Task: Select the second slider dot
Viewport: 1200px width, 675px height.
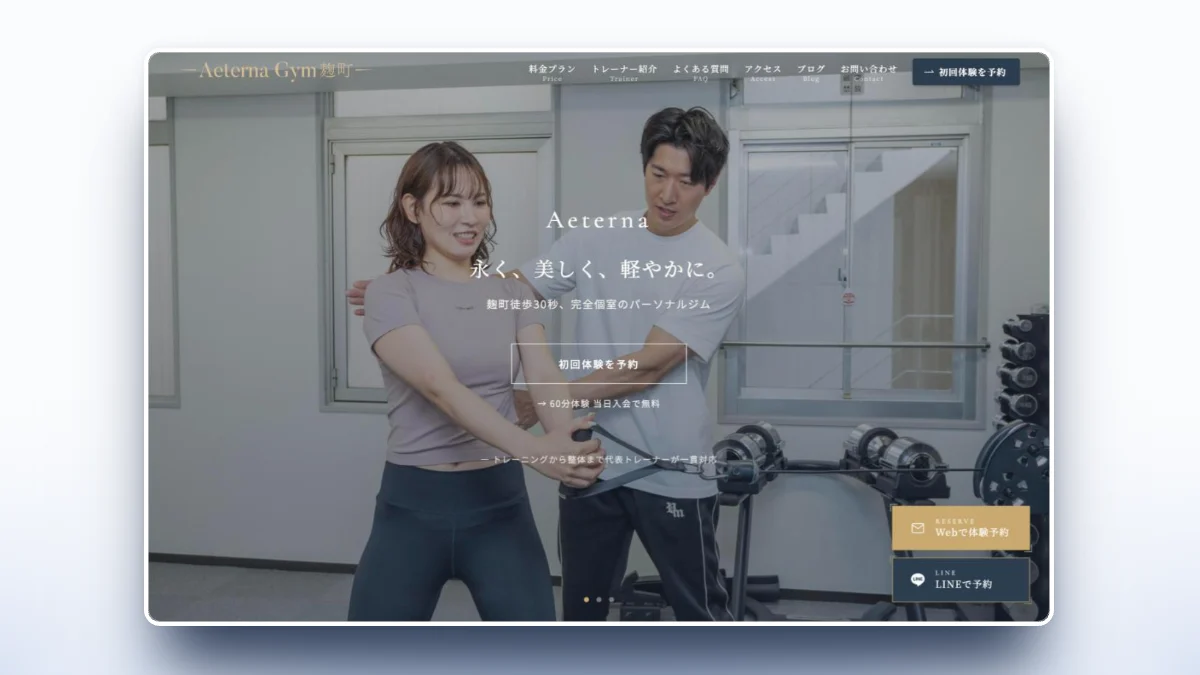Action: 599,600
